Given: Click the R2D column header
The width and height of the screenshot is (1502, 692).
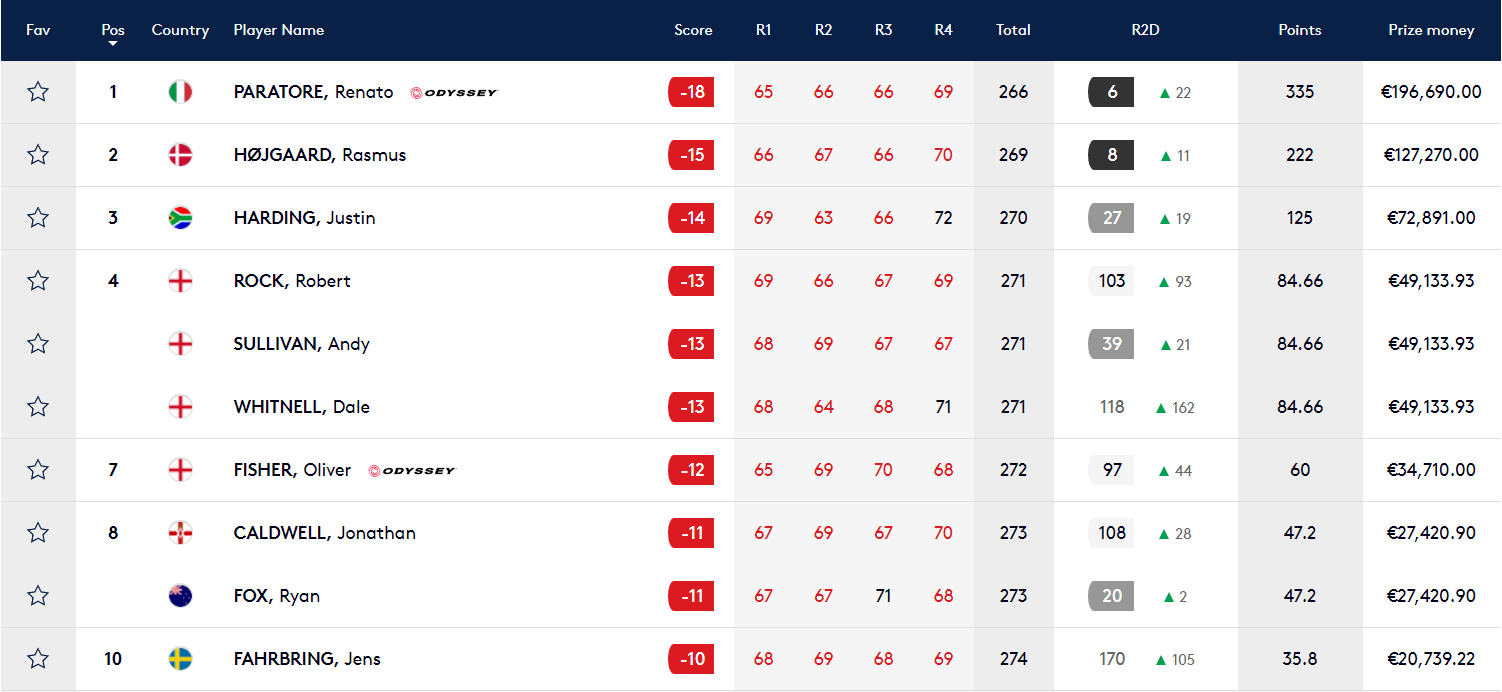Looking at the screenshot, I should point(1145,30).
